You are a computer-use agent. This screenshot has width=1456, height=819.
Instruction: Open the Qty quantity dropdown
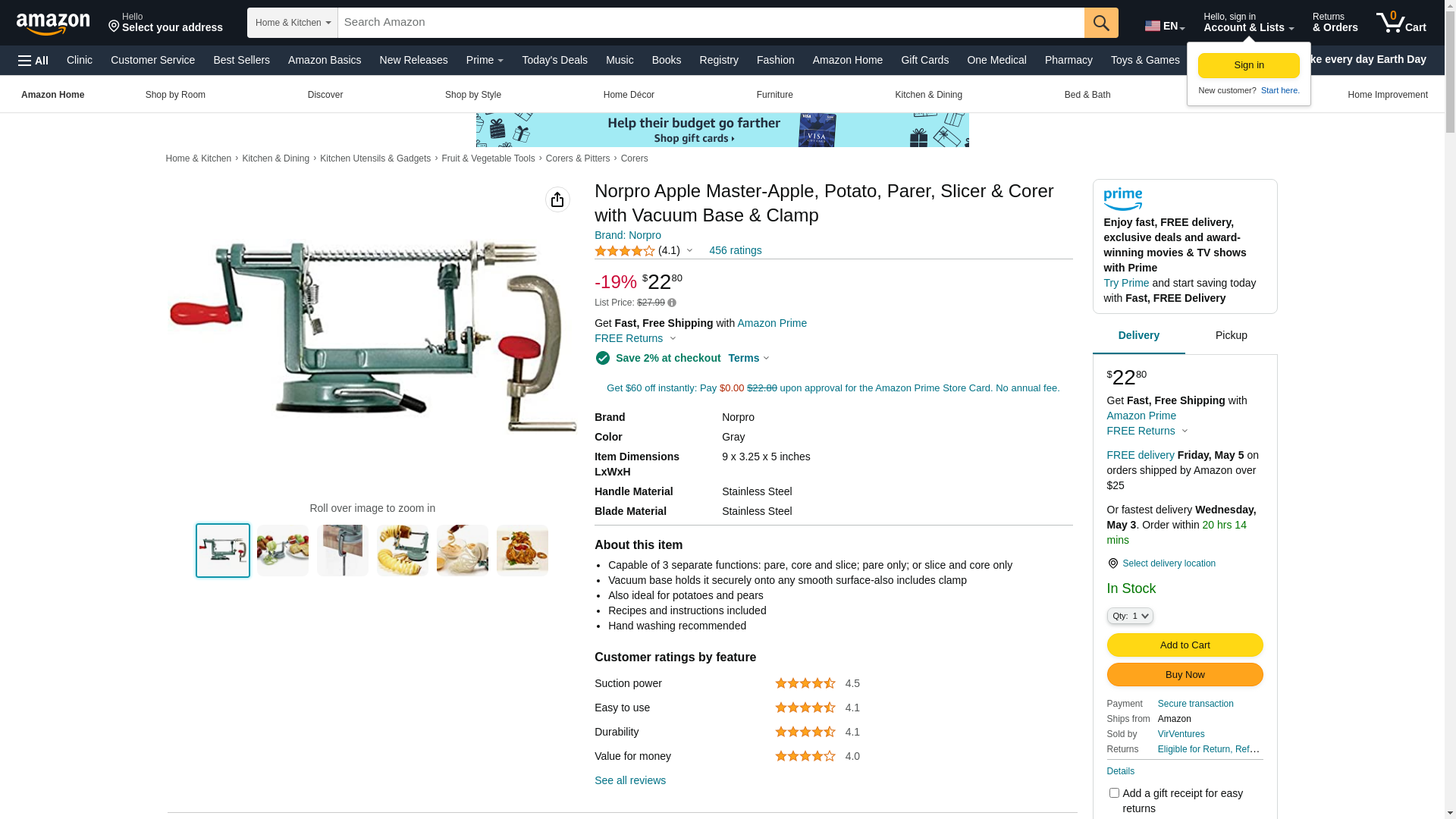pyautogui.click(x=1130, y=616)
